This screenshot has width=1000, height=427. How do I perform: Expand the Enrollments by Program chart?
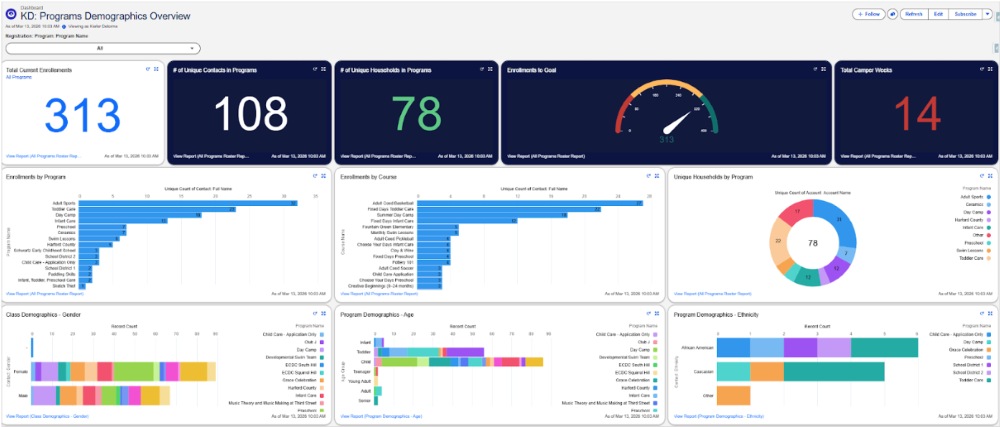324,176
